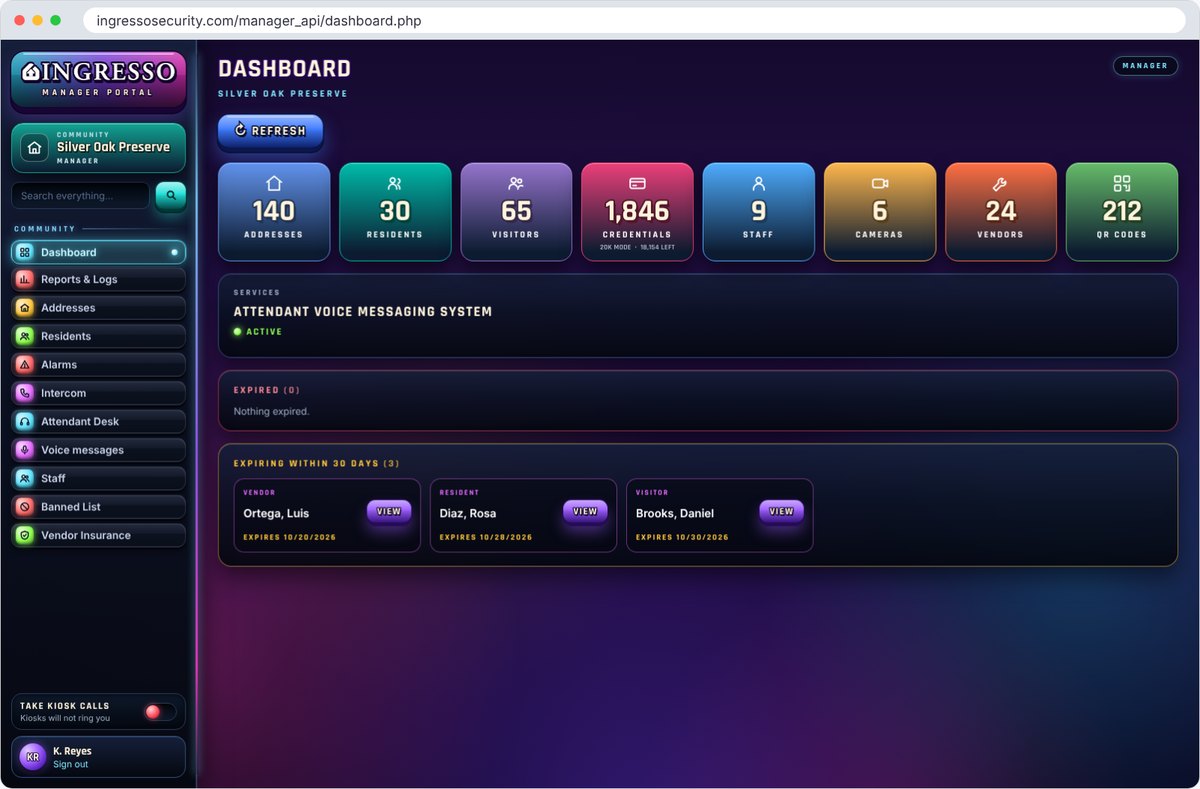Click the people icon on Residents card
The height and width of the screenshot is (789, 1200).
[395, 184]
